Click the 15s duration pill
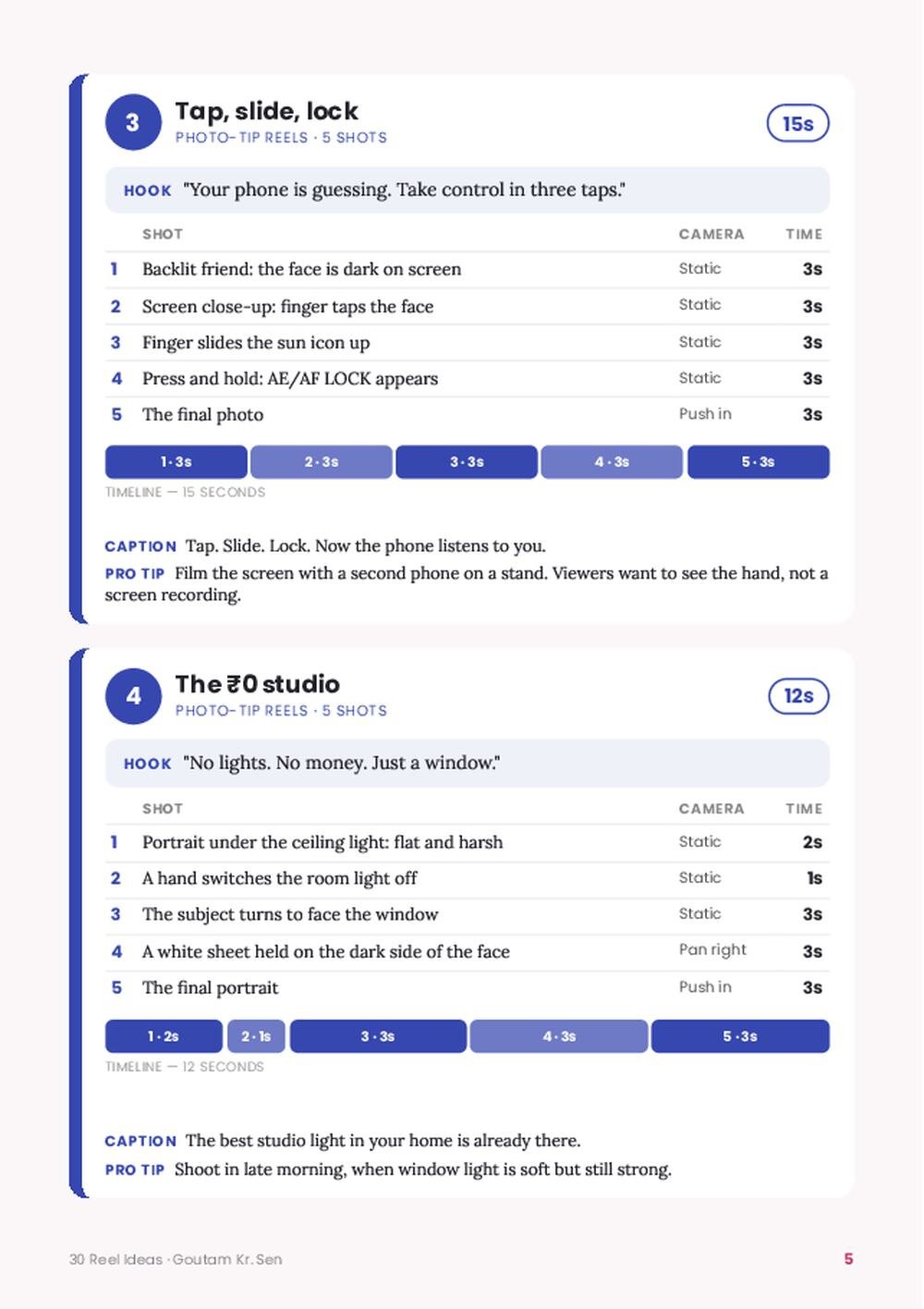 797,124
